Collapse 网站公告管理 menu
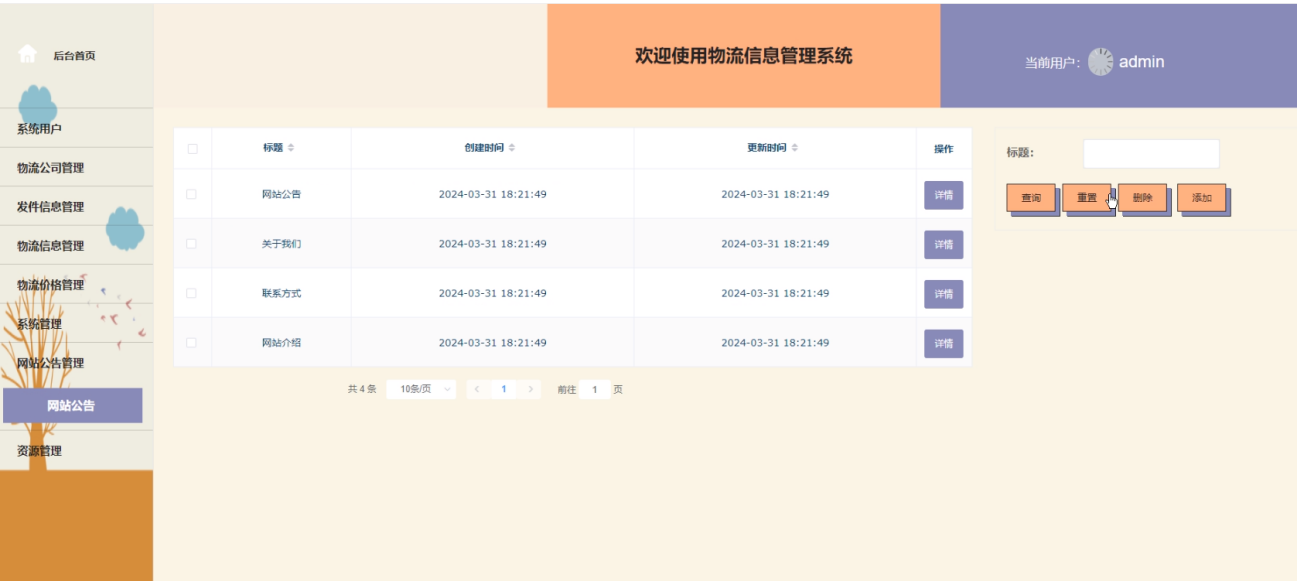Viewport: 1297px width, 581px height. click(x=76, y=363)
